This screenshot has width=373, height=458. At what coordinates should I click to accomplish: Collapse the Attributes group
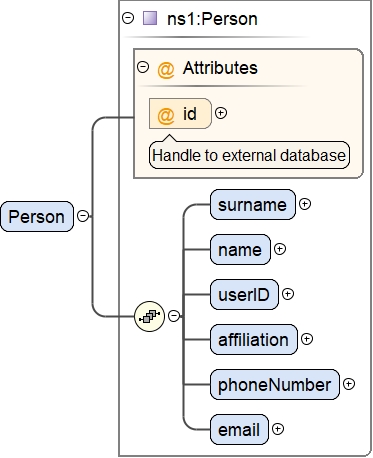point(143,67)
